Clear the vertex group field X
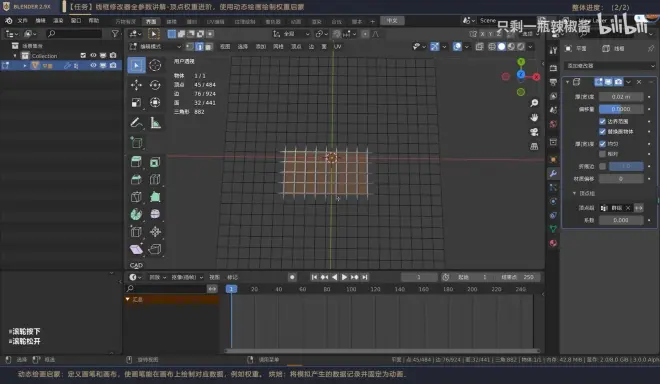This screenshot has height=384, width=660. pos(628,208)
